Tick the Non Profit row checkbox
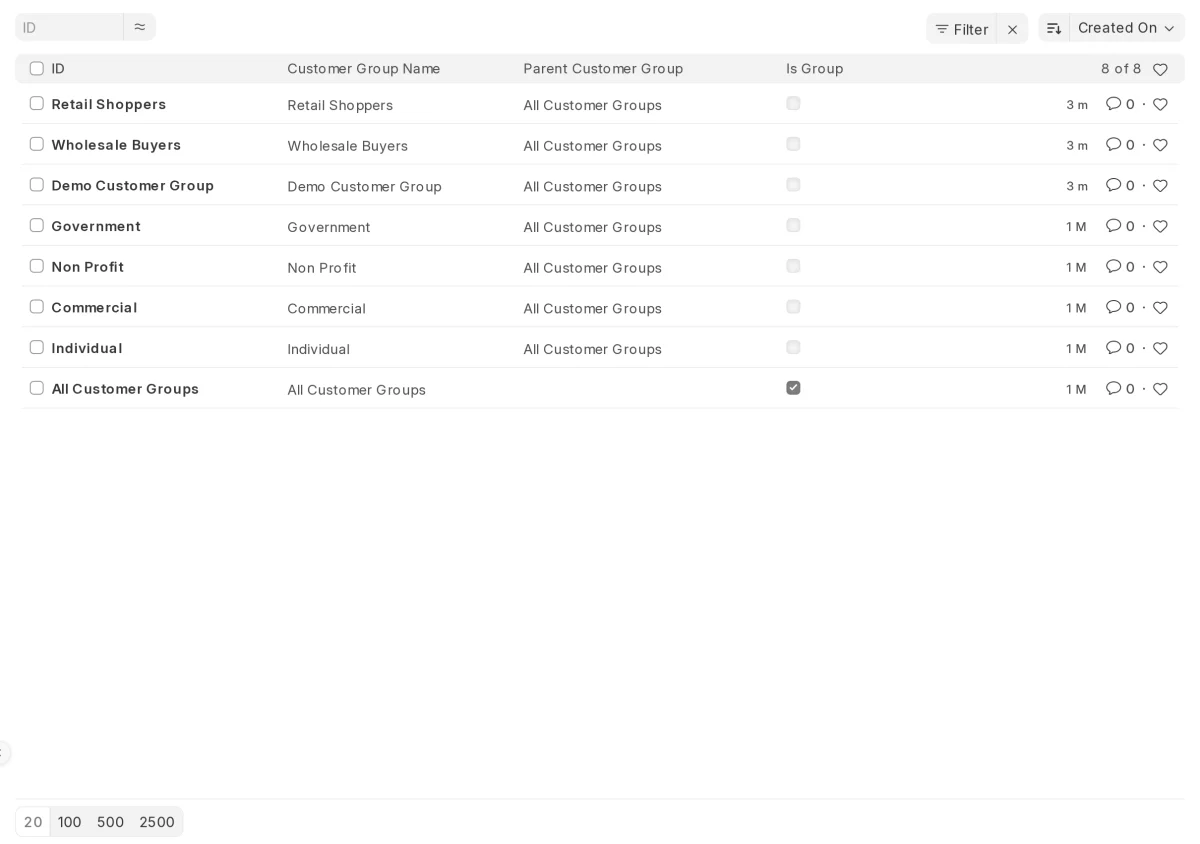 (x=37, y=266)
